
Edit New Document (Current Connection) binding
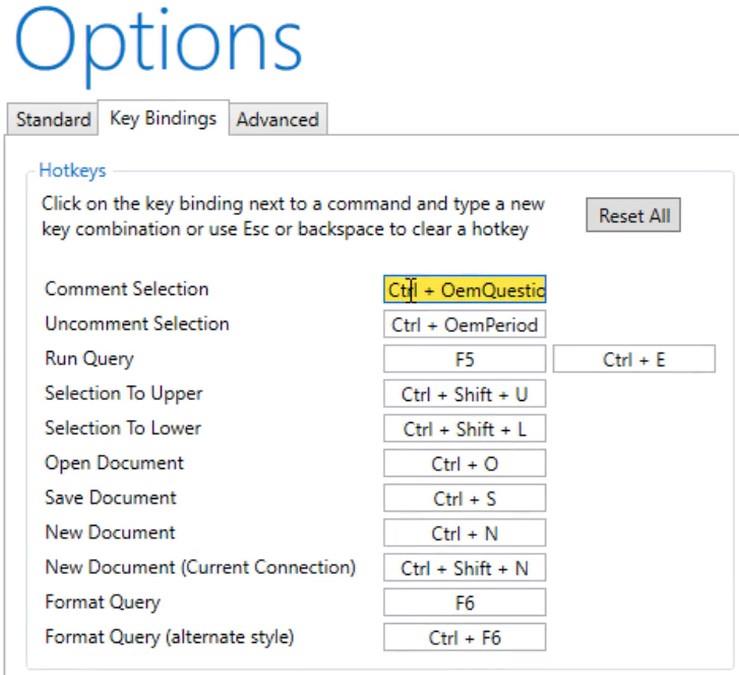(x=465, y=568)
